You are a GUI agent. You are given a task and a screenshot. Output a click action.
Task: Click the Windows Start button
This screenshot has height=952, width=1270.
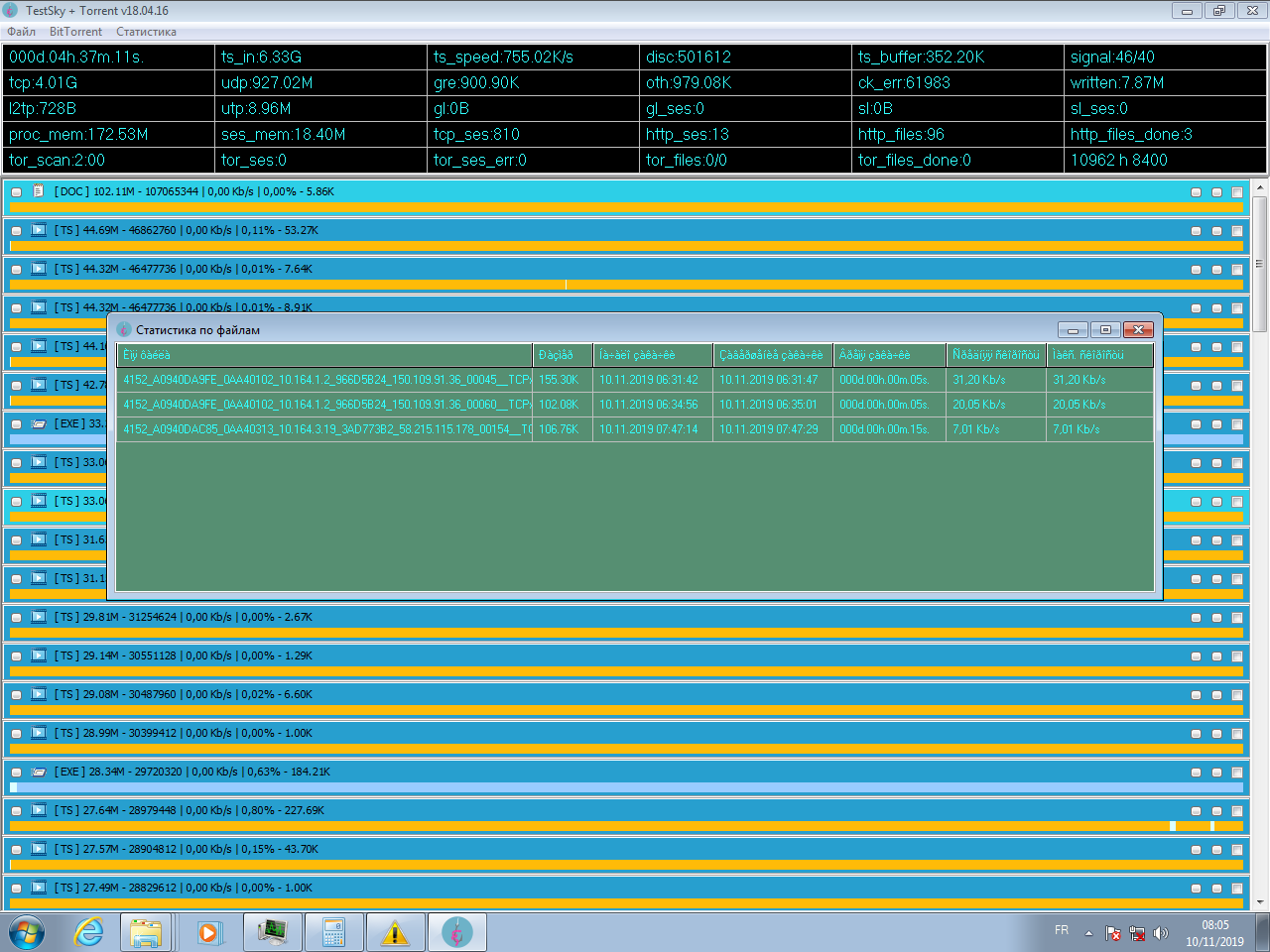coord(27,932)
